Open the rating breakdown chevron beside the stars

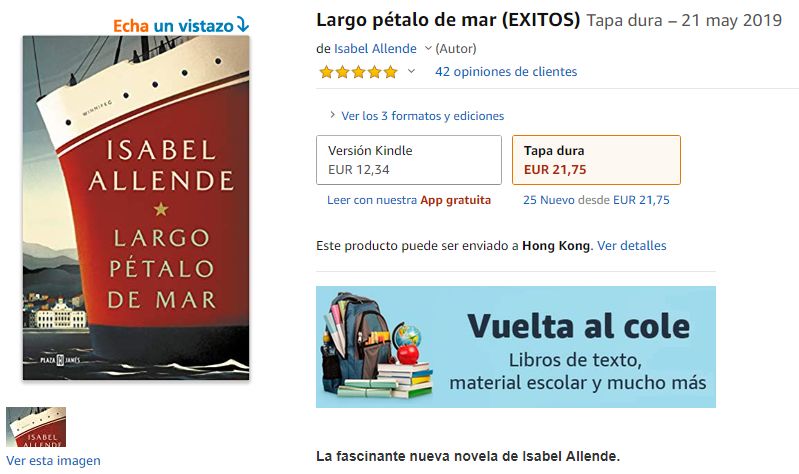pyautogui.click(x=411, y=71)
